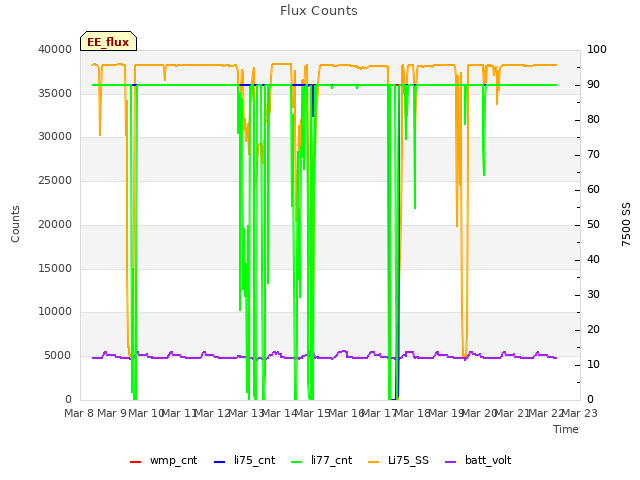Click the Mar 8 x-axis date label

pos(79,413)
